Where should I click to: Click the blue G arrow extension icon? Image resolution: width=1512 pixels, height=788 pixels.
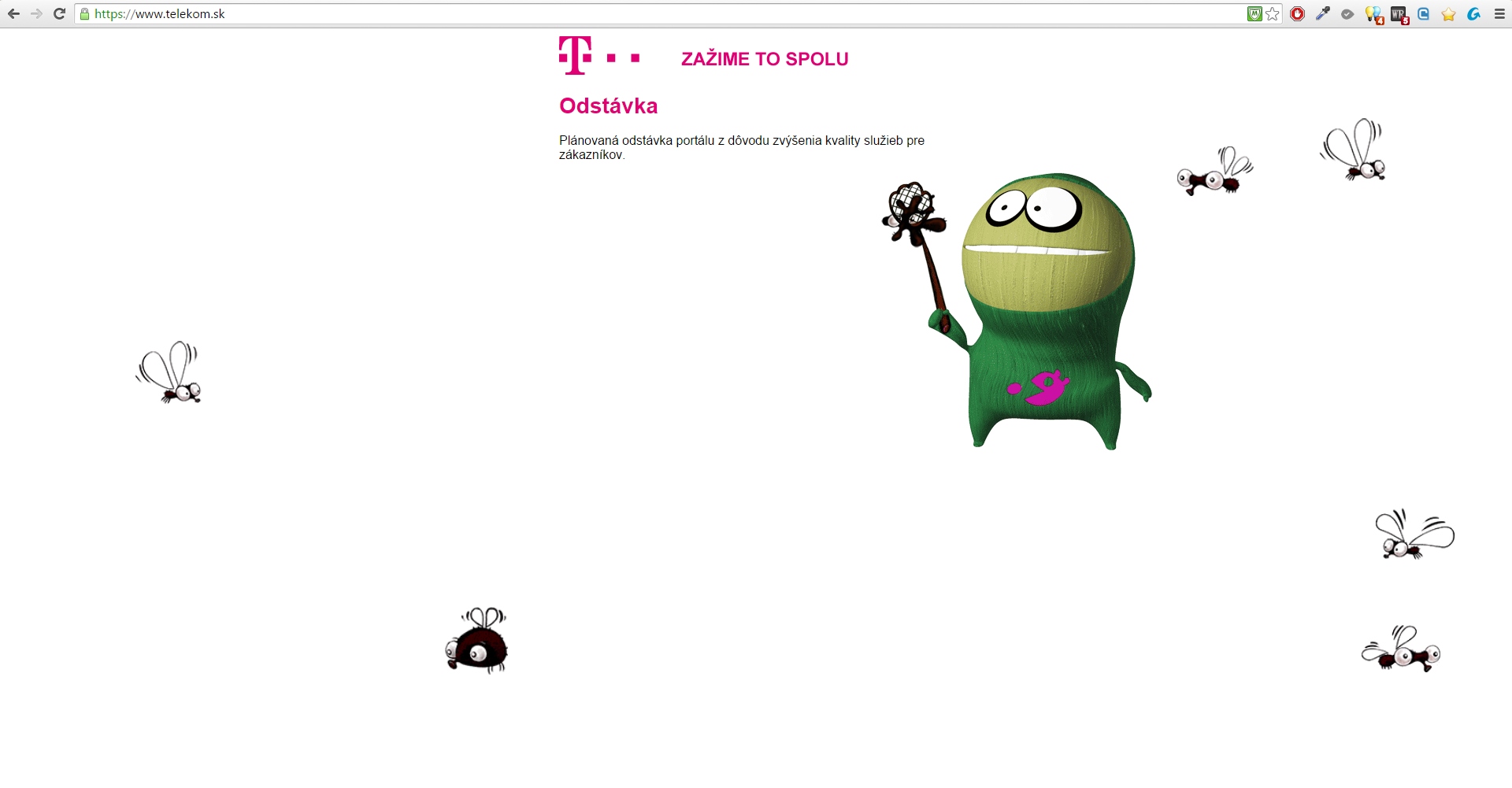[1473, 14]
